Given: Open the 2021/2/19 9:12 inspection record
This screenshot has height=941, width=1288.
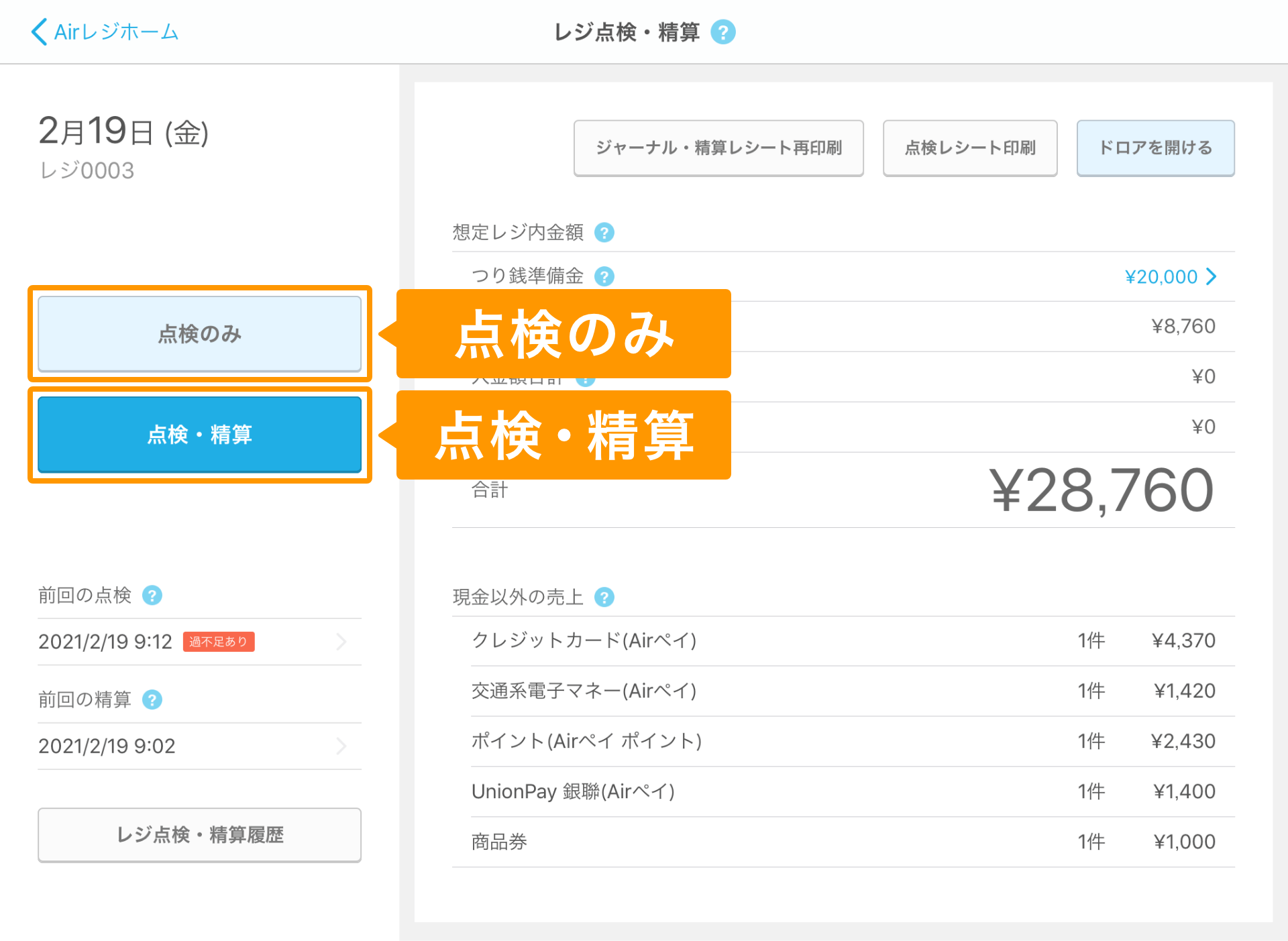Looking at the screenshot, I should click(x=195, y=641).
